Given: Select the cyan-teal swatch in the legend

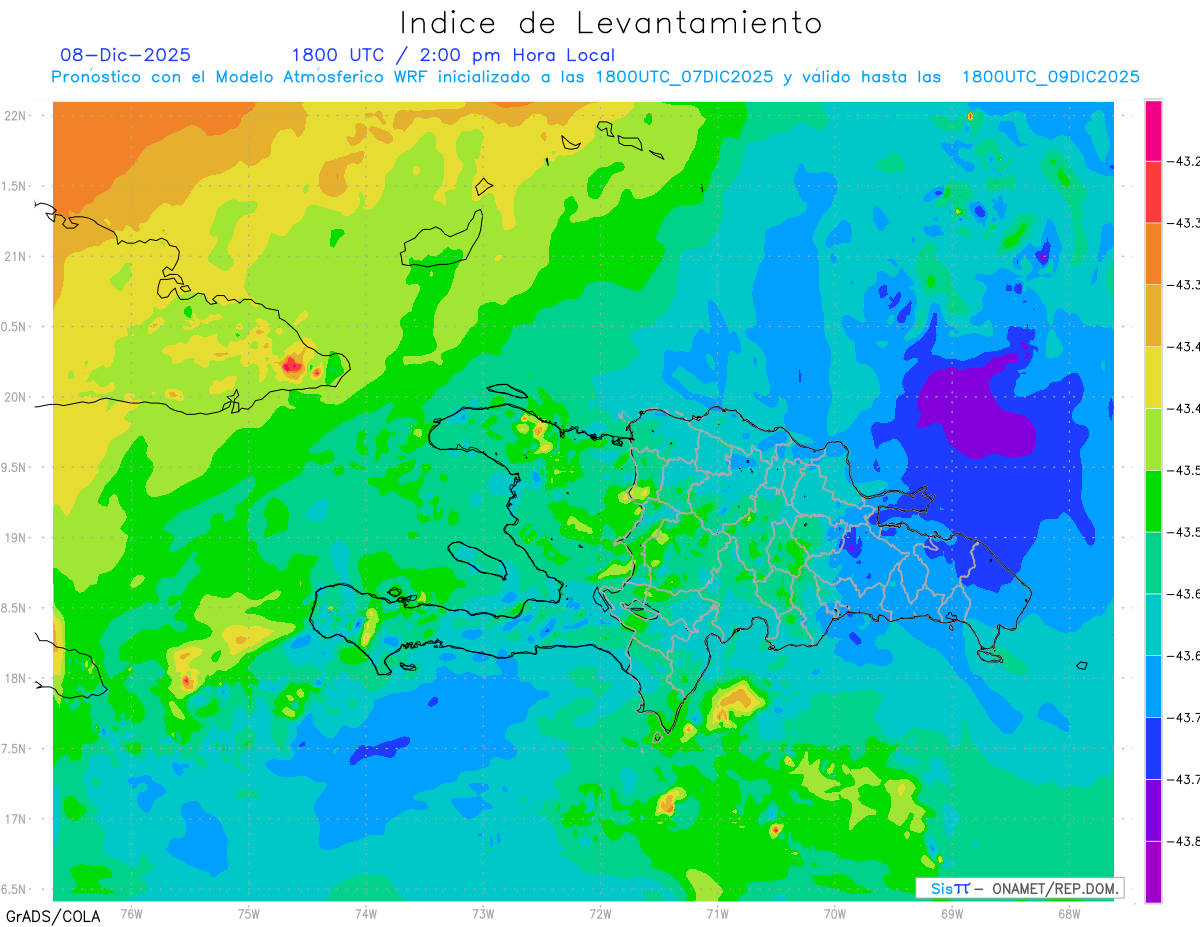Looking at the screenshot, I should (x=1153, y=625).
